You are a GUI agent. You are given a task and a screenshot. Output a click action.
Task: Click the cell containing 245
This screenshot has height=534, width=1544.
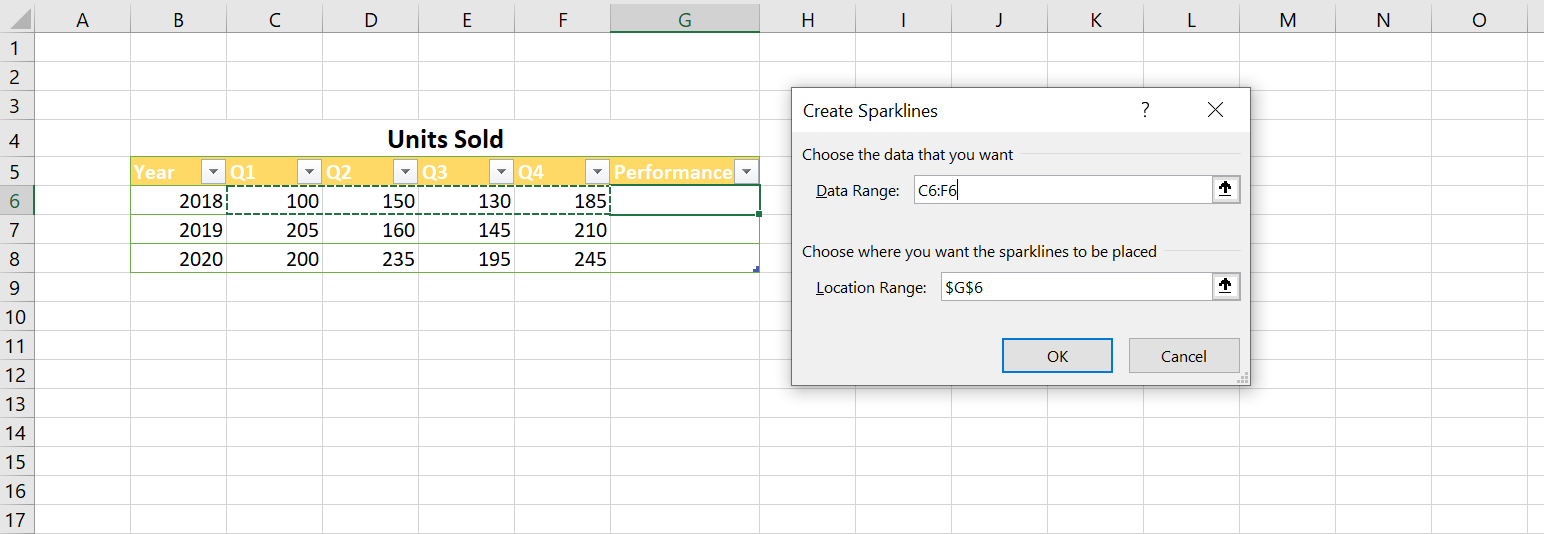point(562,259)
